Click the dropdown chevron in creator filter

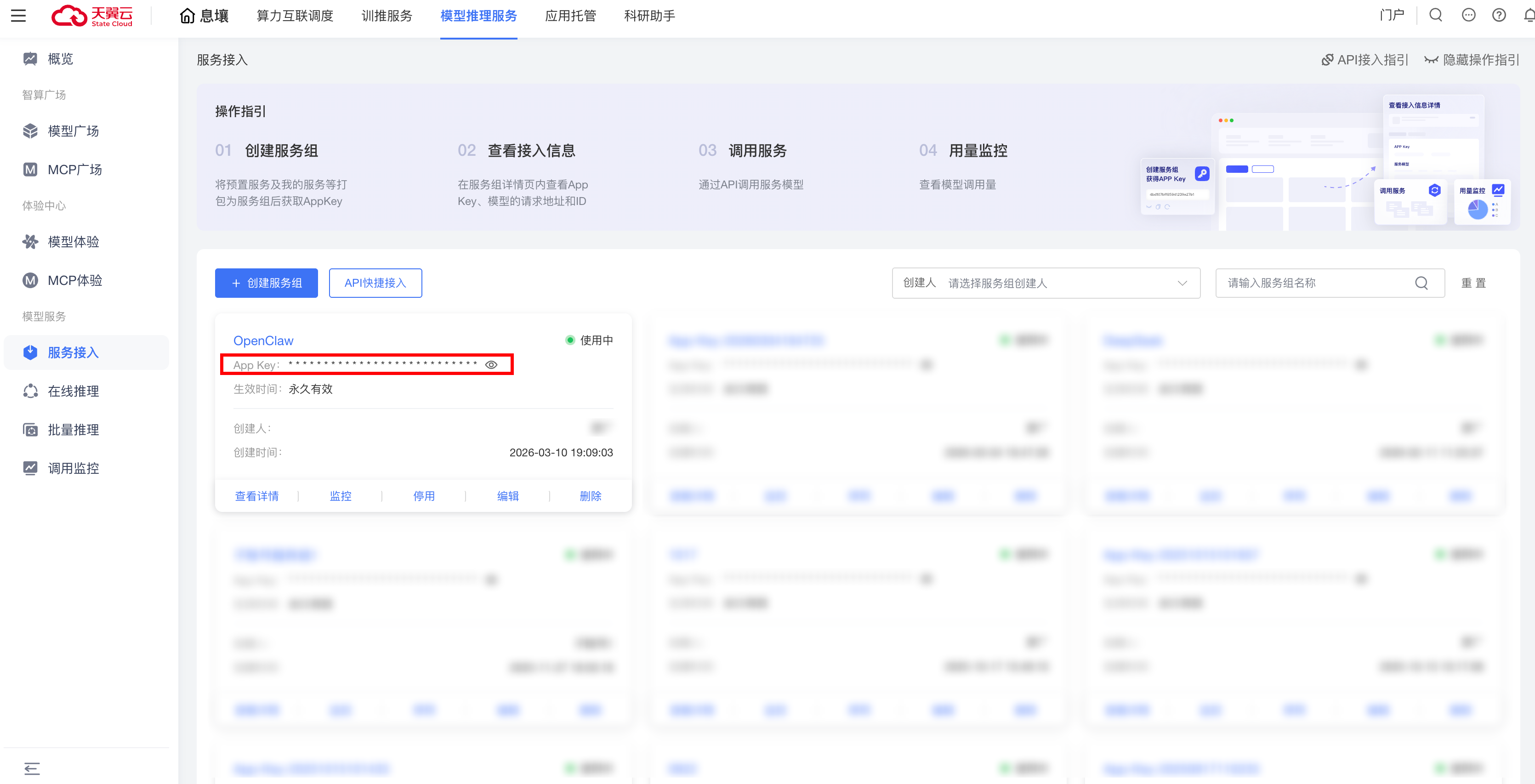[x=1182, y=283]
